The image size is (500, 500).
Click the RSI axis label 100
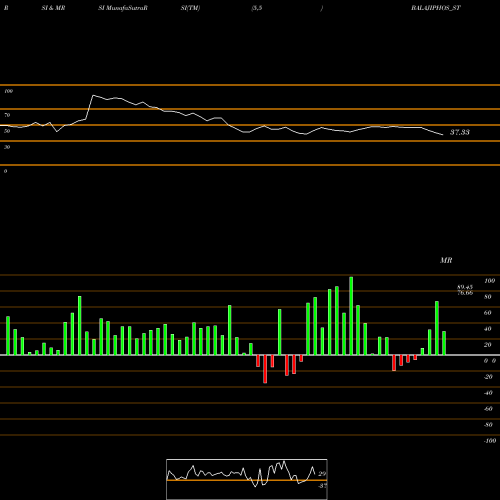(x=9, y=91)
